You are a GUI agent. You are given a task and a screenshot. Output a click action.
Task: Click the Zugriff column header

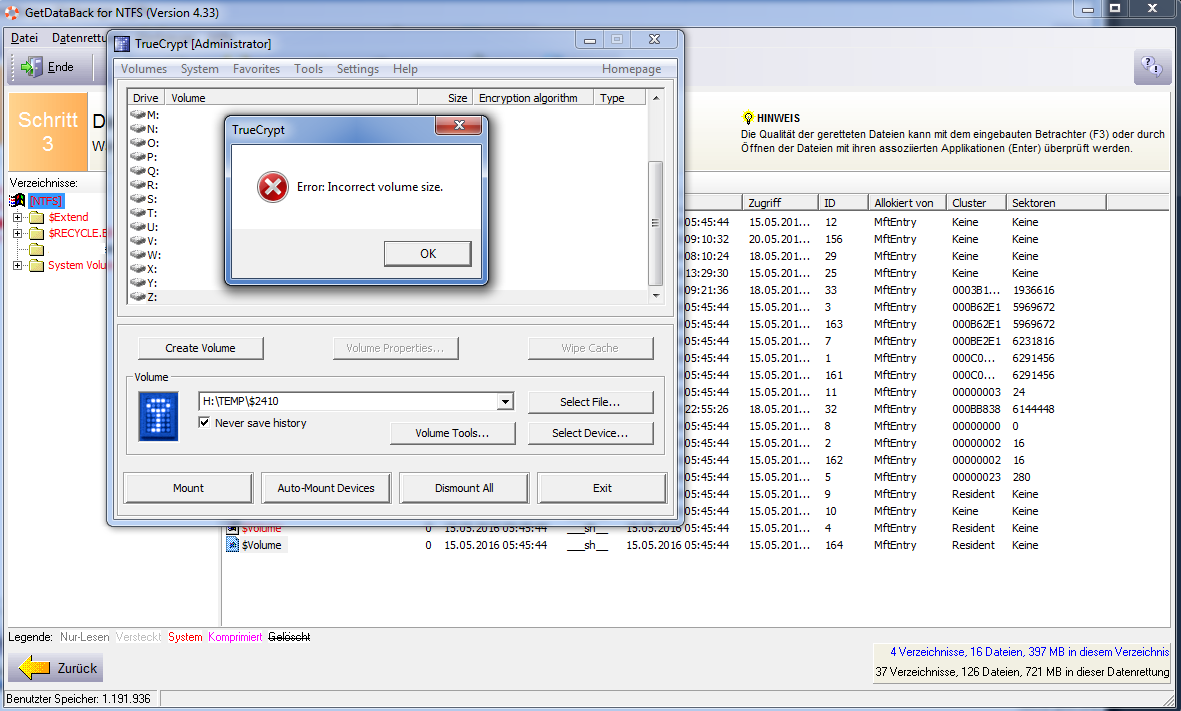point(780,203)
